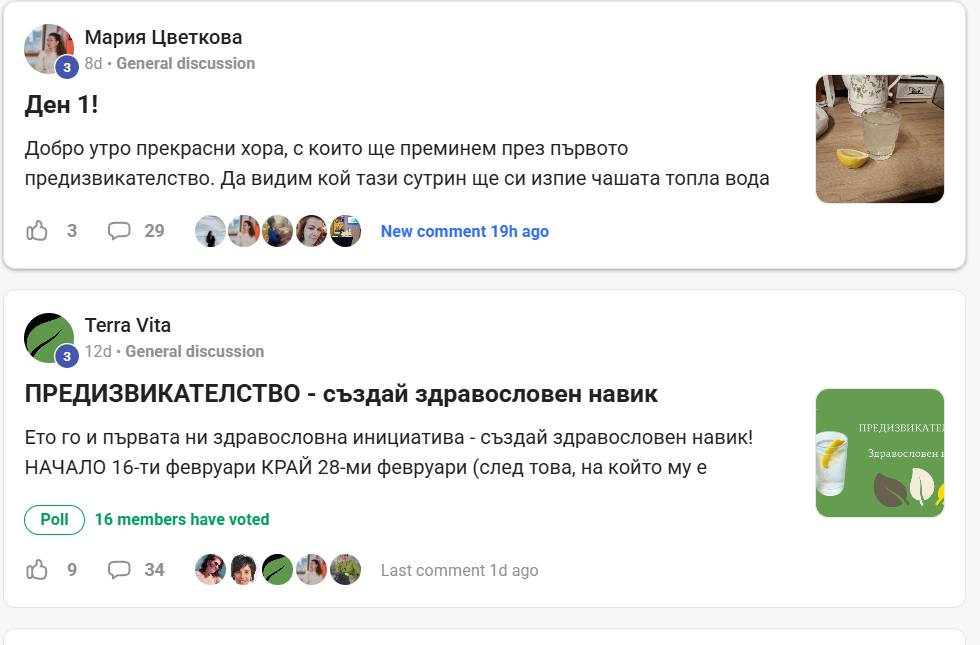Viewport: 980px width, 645px height.
Task: Like the ПРЕДИЗВИКАТЕЛСТВО post thumbs-up icon
Action: pos(37,570)
